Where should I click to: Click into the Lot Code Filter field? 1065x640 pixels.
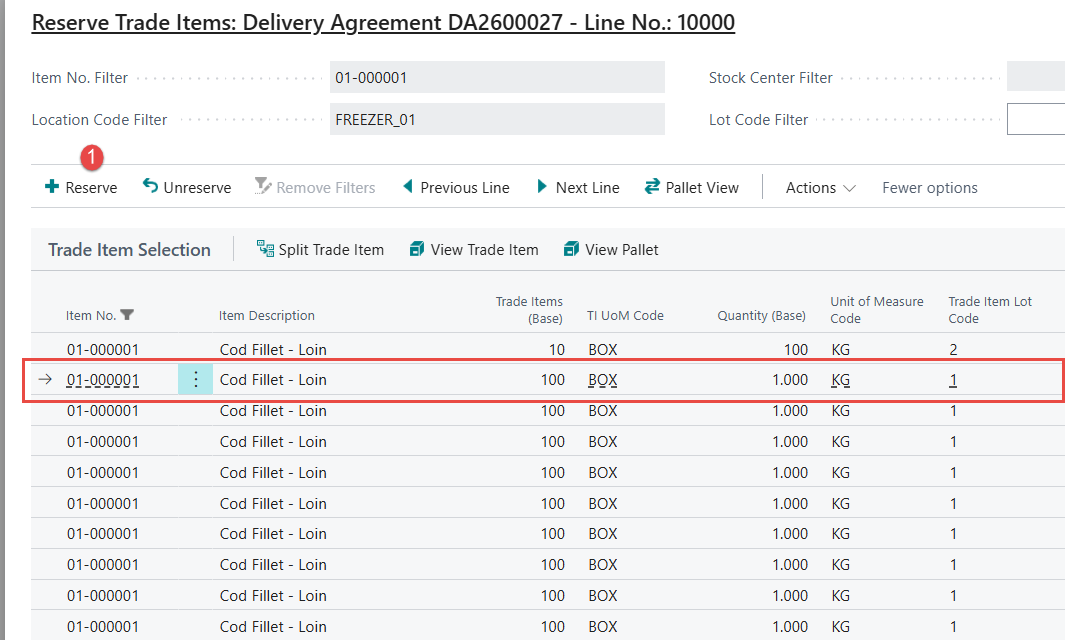pyautogui.click(x=1036, y=119)
